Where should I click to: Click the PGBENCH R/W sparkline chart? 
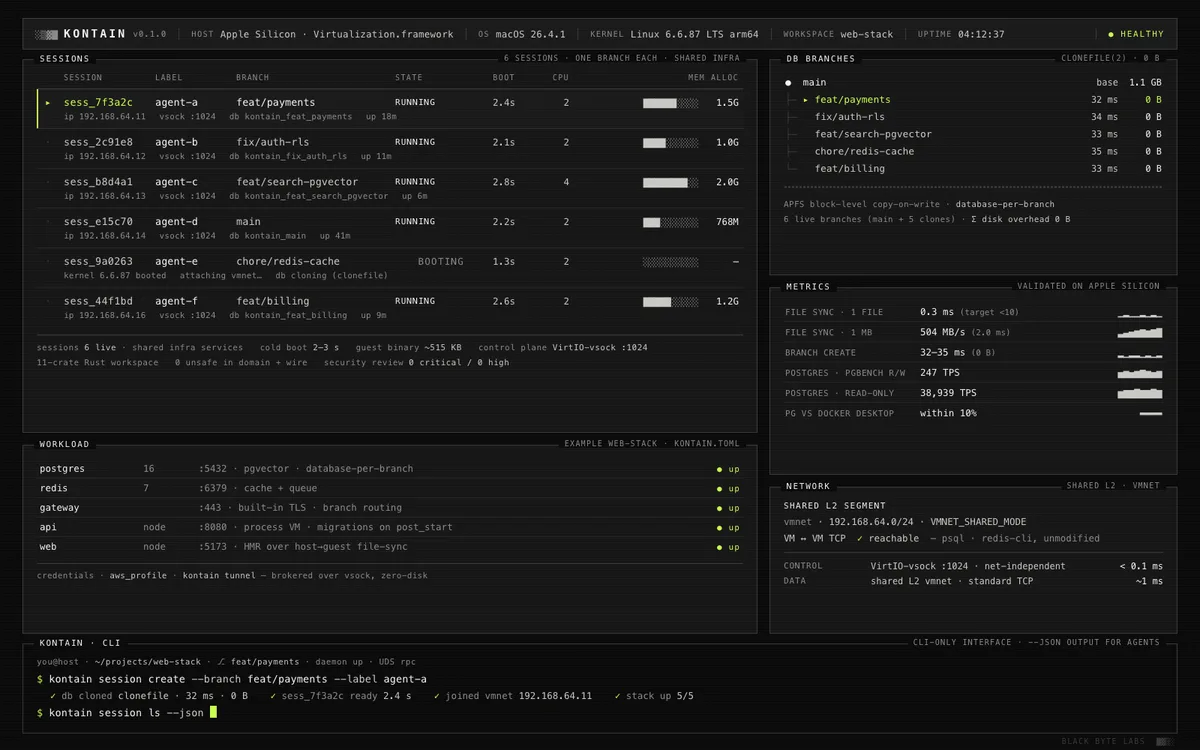pos(1140,372)
